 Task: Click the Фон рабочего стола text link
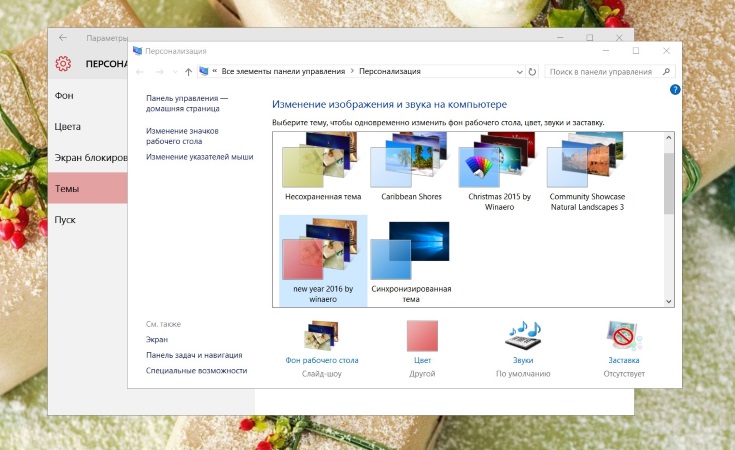(x=322, y=360)
